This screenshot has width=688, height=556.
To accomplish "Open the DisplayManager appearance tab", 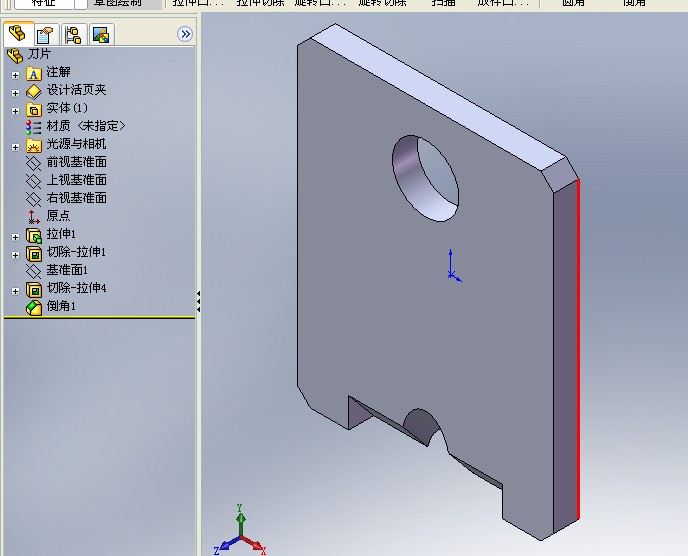I will (101, 35).
